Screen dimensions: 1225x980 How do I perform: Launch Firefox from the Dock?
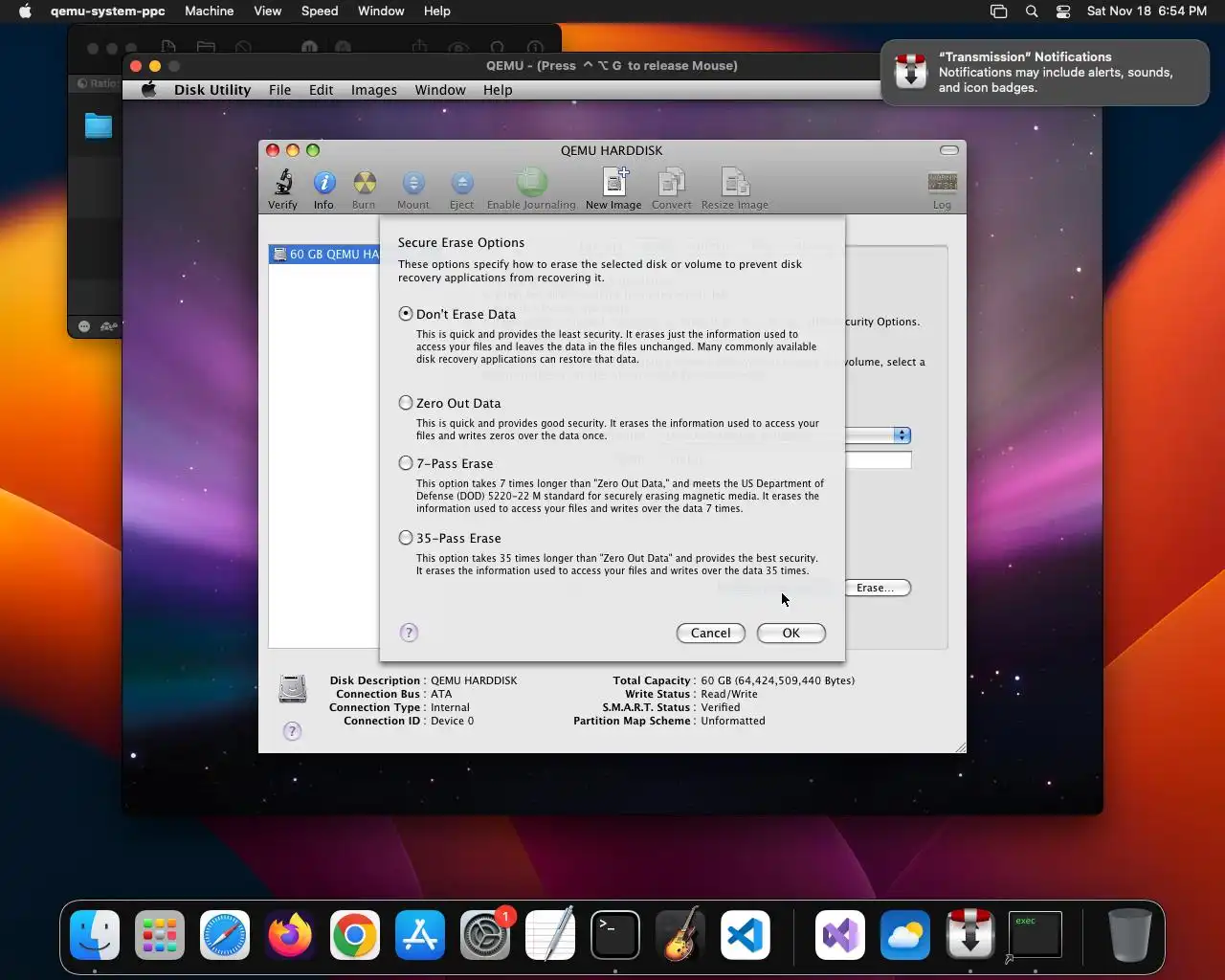click(x=290, y=935)
